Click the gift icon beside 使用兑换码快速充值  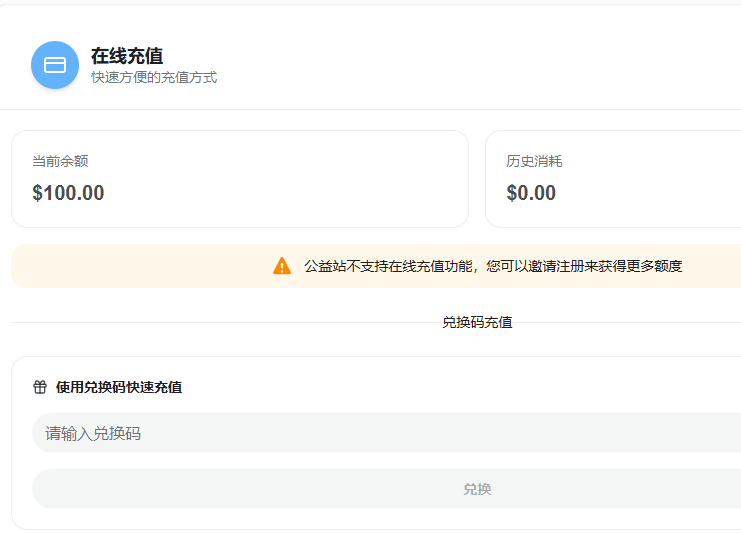click(40, 387)
